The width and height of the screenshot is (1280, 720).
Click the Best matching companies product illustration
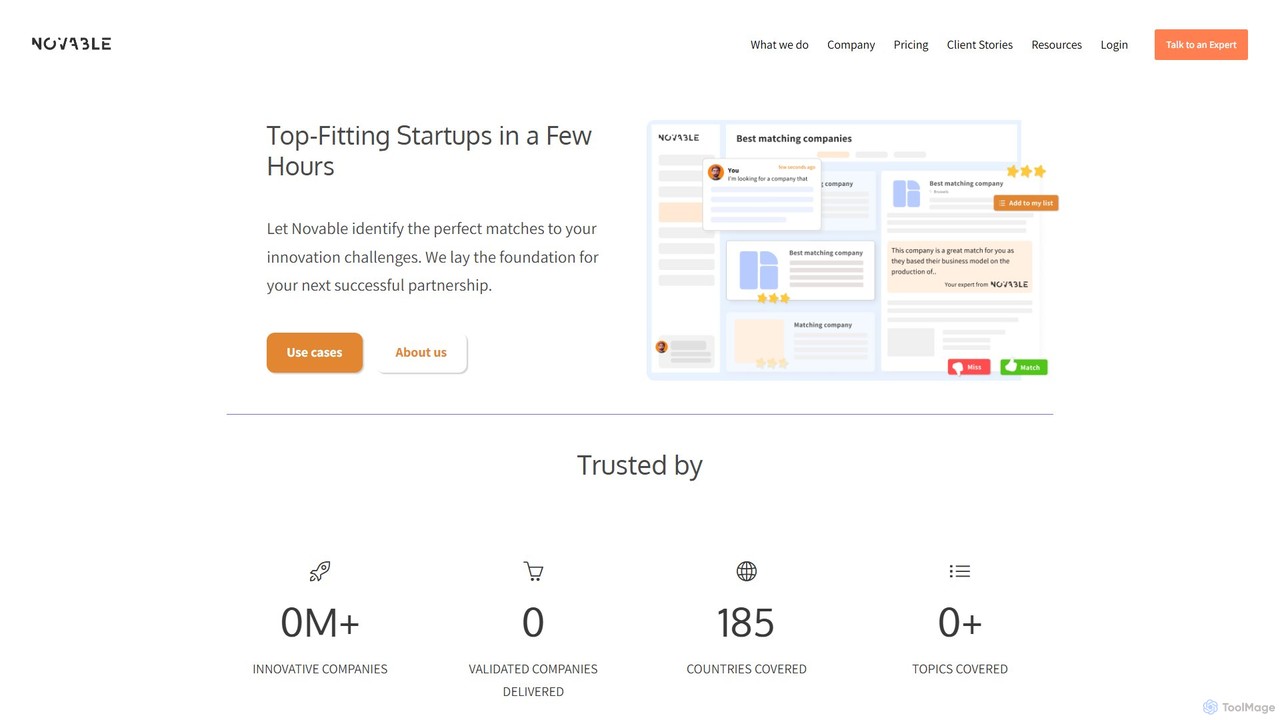(x=852, y=250)
